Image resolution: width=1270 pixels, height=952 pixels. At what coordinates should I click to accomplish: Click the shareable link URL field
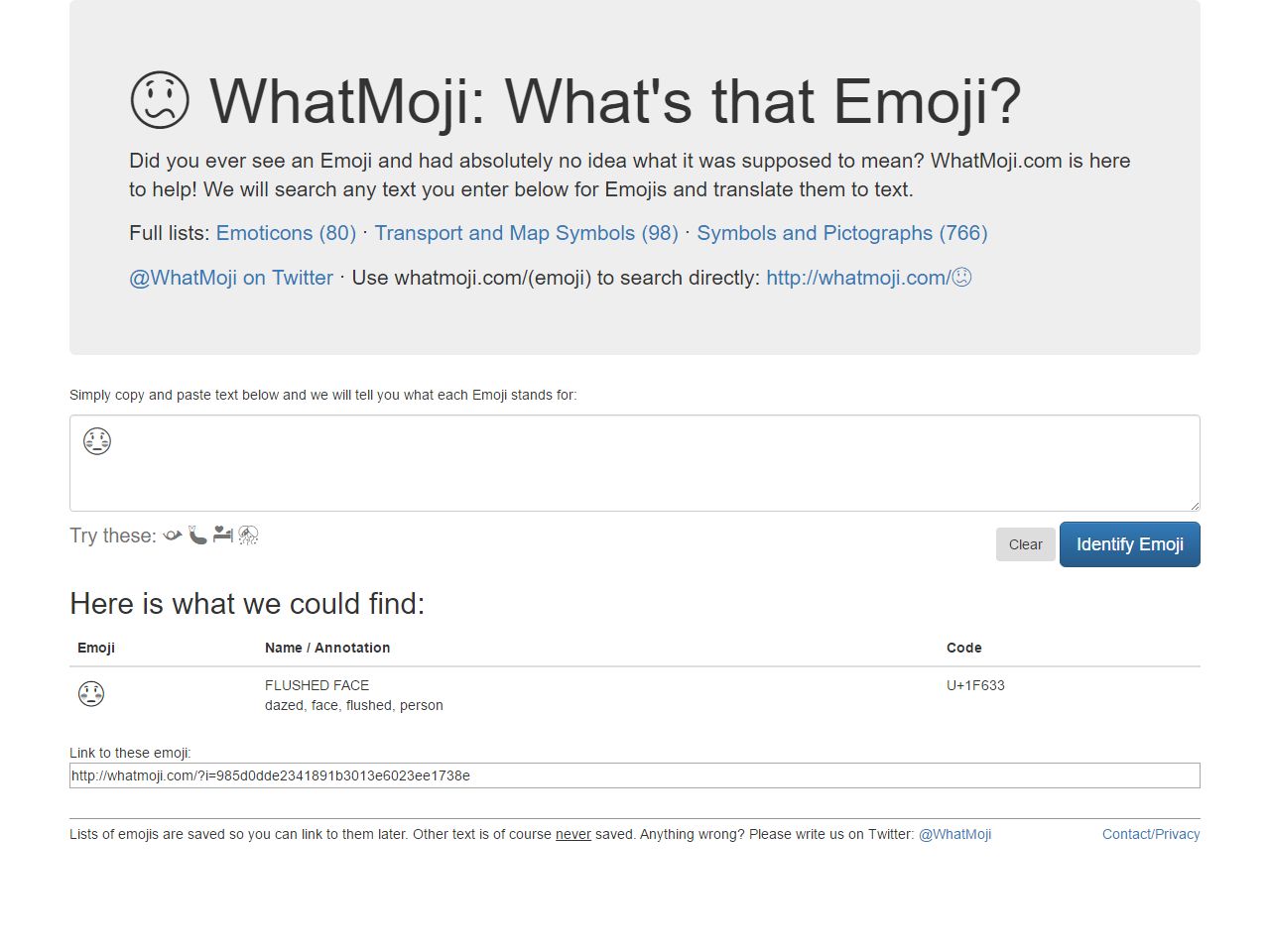pos(635,774)
